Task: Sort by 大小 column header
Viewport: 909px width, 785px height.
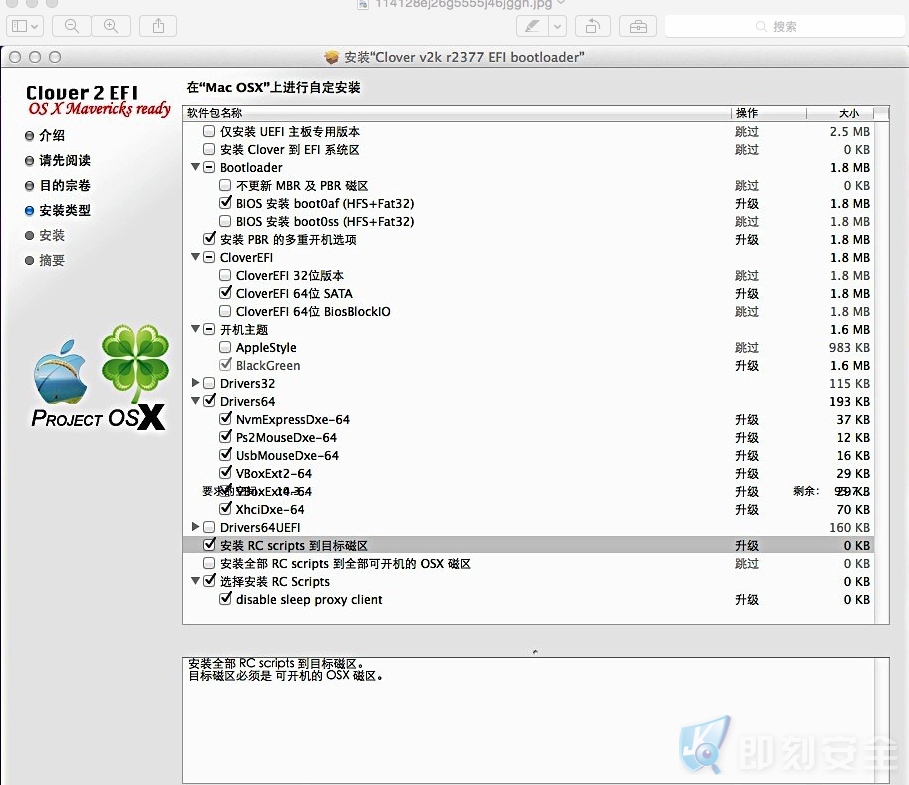Action: click(839, 113)
